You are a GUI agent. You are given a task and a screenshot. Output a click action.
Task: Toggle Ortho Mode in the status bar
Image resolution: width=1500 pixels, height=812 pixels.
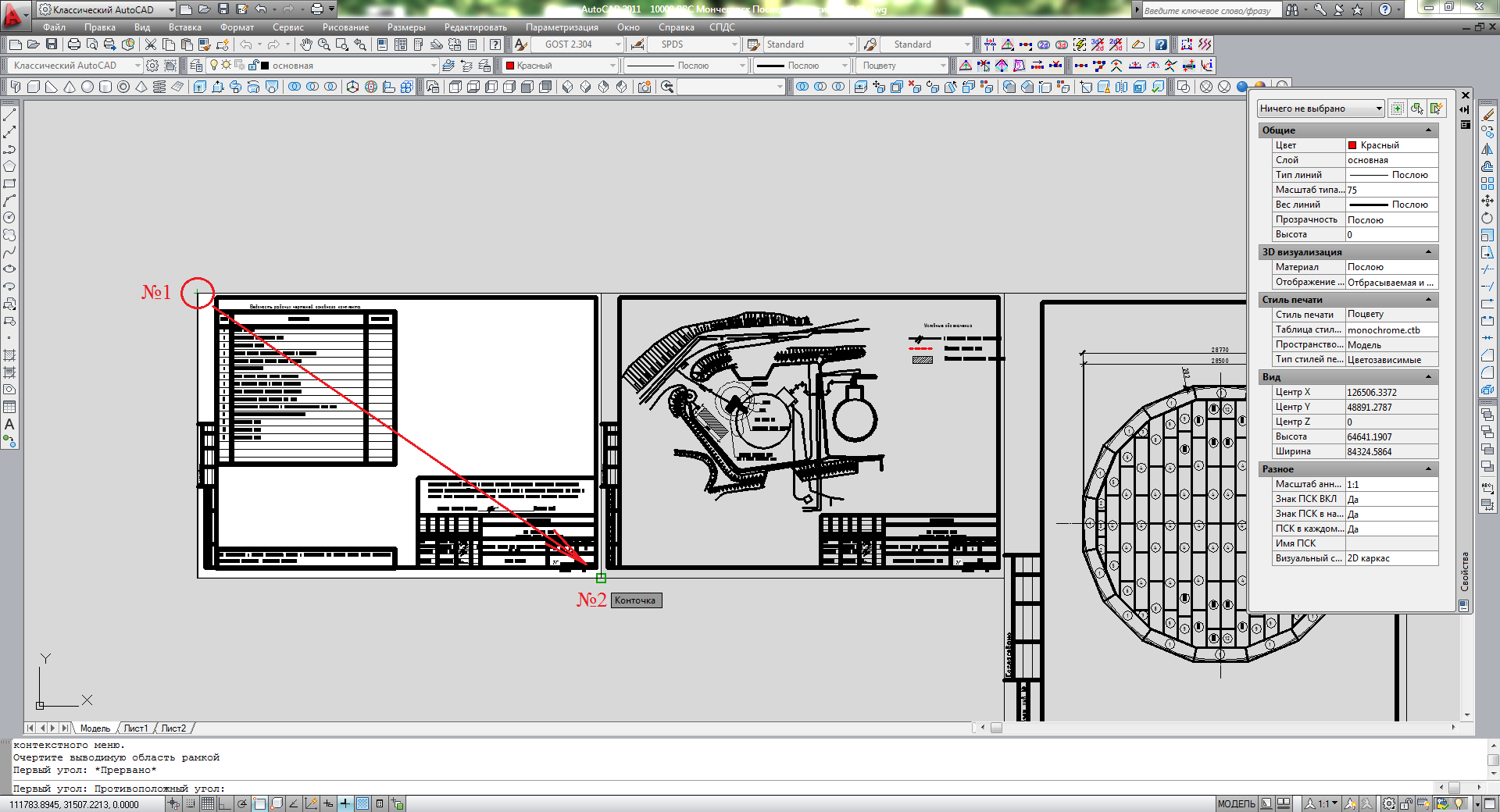[x=224, y=803]
